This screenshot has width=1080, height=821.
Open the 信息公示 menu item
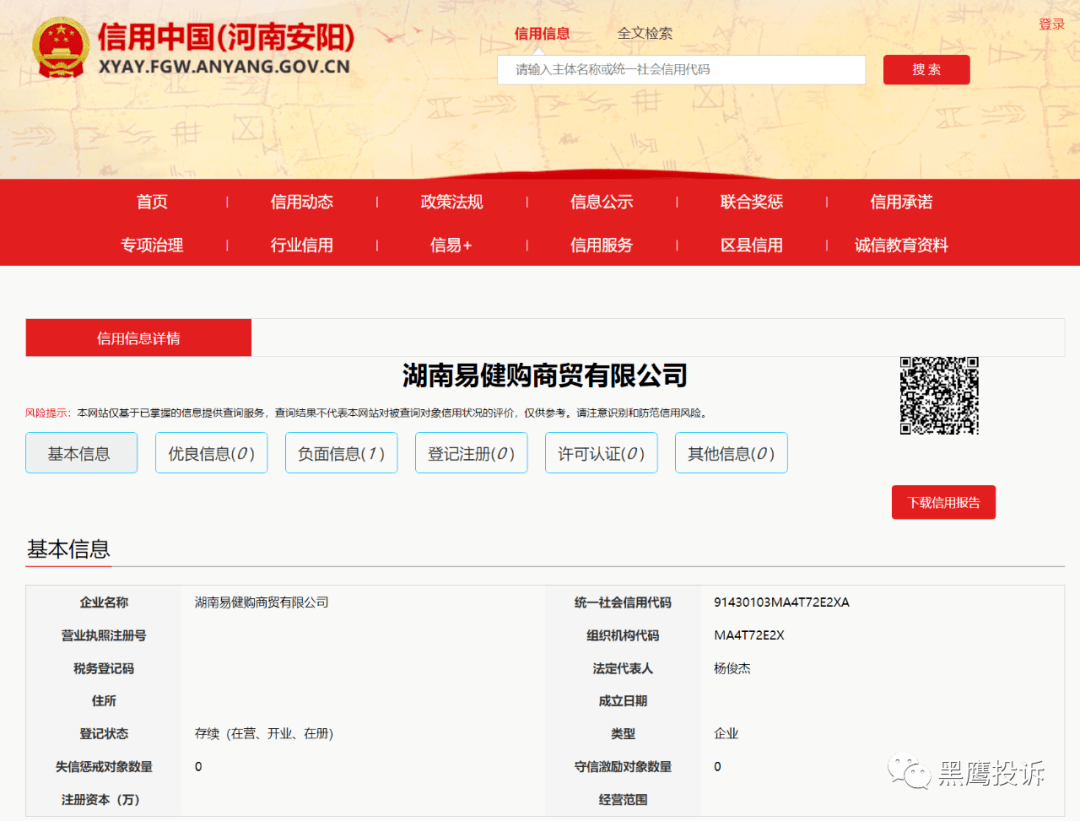click(x=601, y=201)
